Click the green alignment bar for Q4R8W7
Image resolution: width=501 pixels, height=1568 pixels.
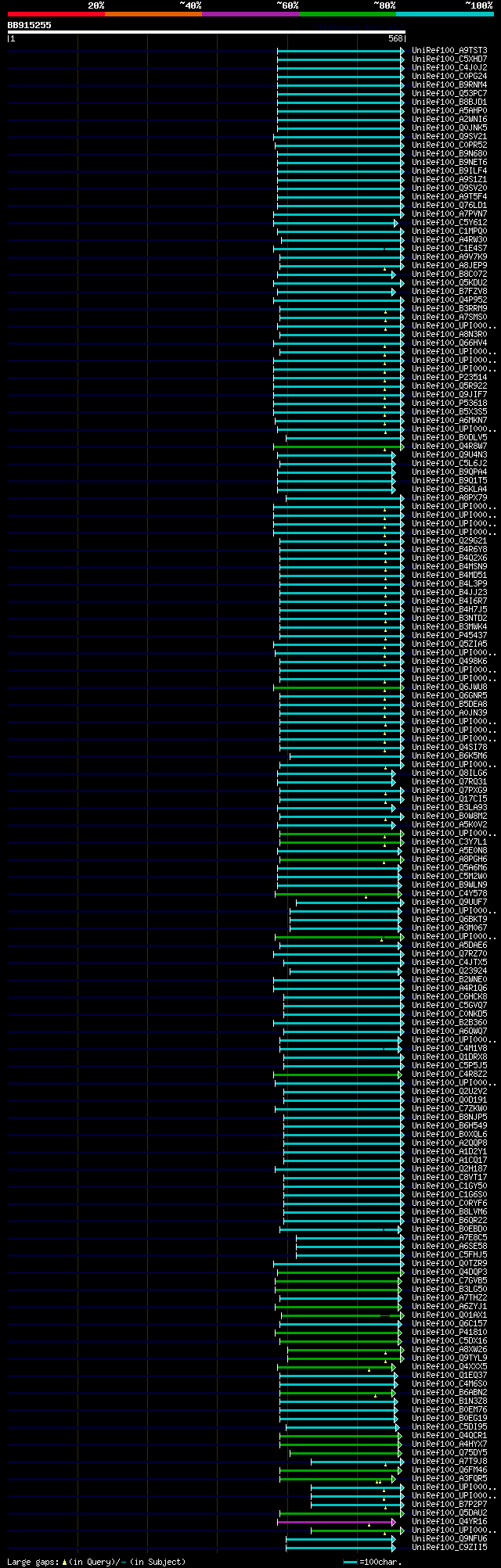338,447
